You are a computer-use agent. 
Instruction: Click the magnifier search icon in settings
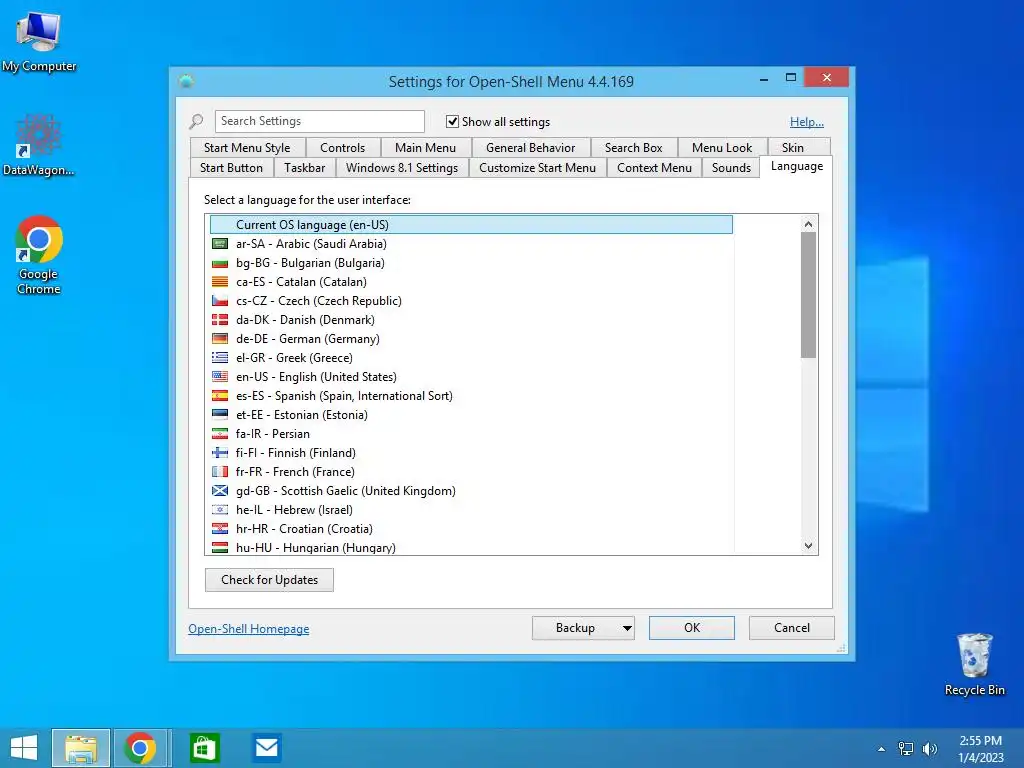point(196,121)
